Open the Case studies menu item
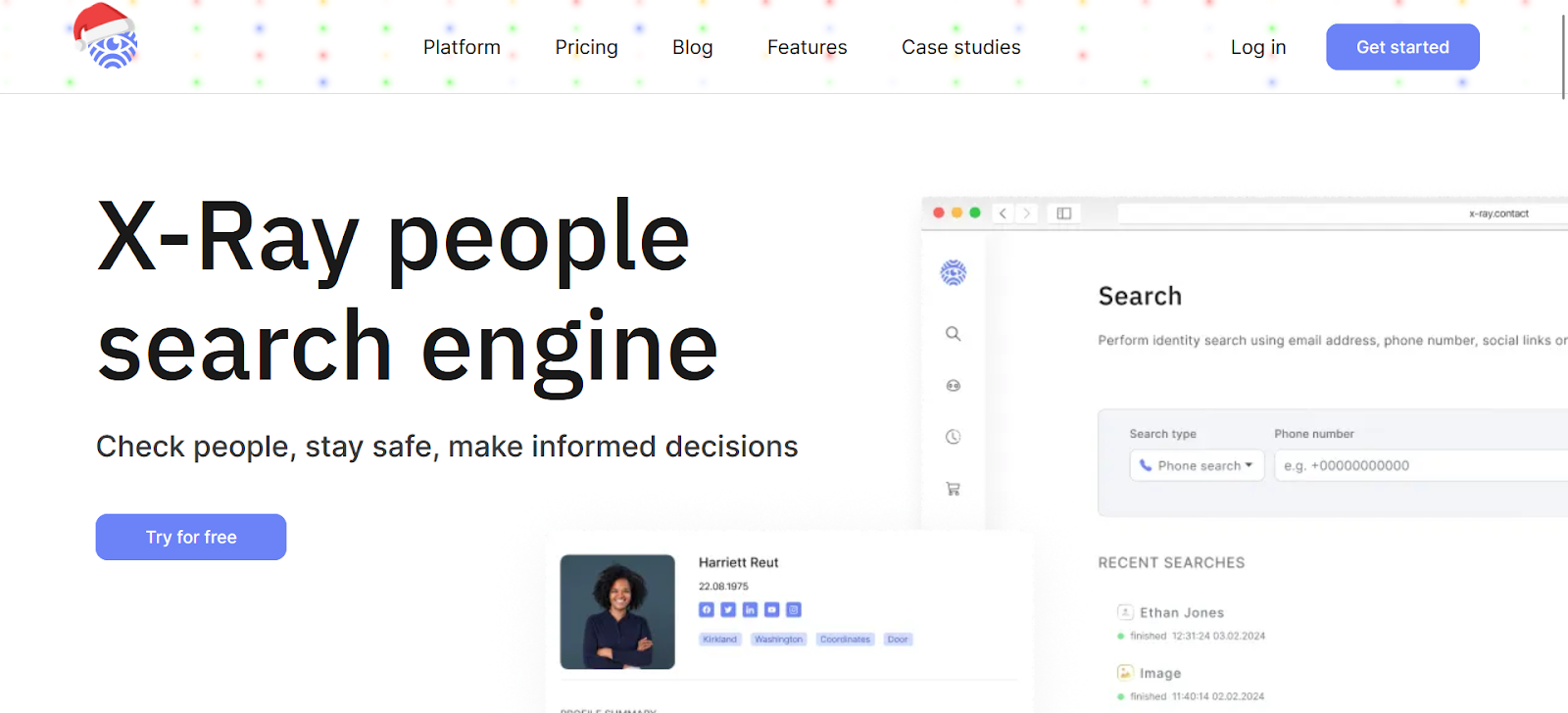The height and width of the screenshot is (713, 1568). tap(960, 47)
